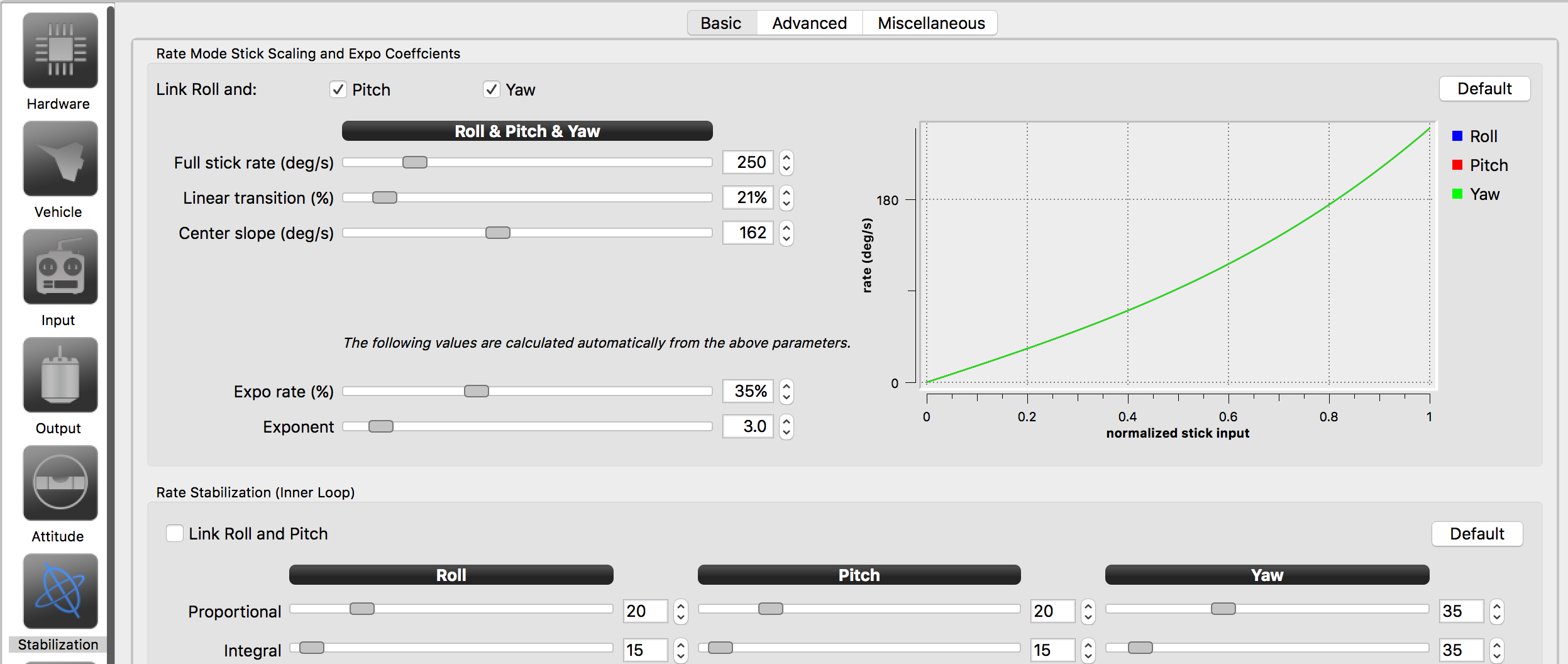Select the Stabilization sidebar icon

(60, 591)
